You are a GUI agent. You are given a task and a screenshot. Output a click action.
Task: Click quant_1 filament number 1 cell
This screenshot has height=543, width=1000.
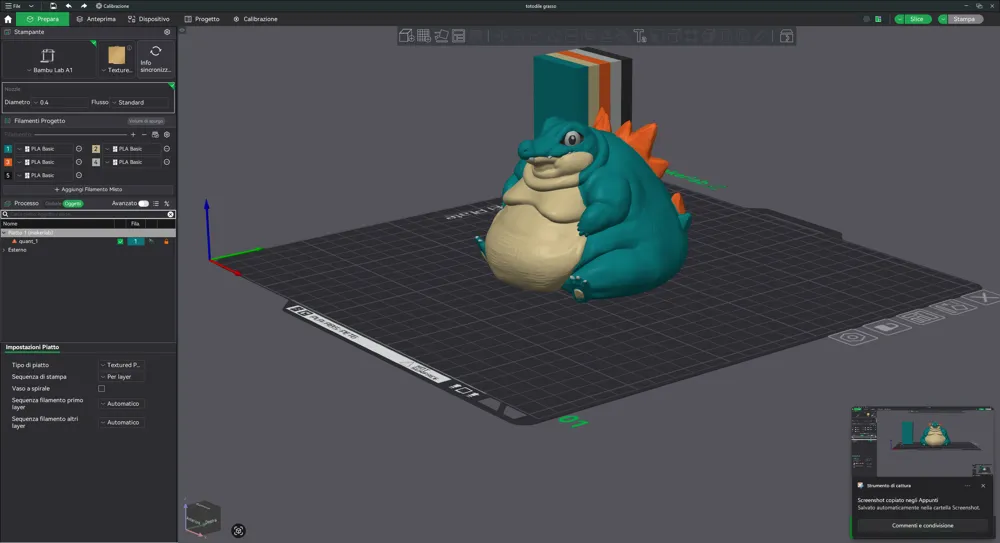pyautogui.click(x=135, y=241)
